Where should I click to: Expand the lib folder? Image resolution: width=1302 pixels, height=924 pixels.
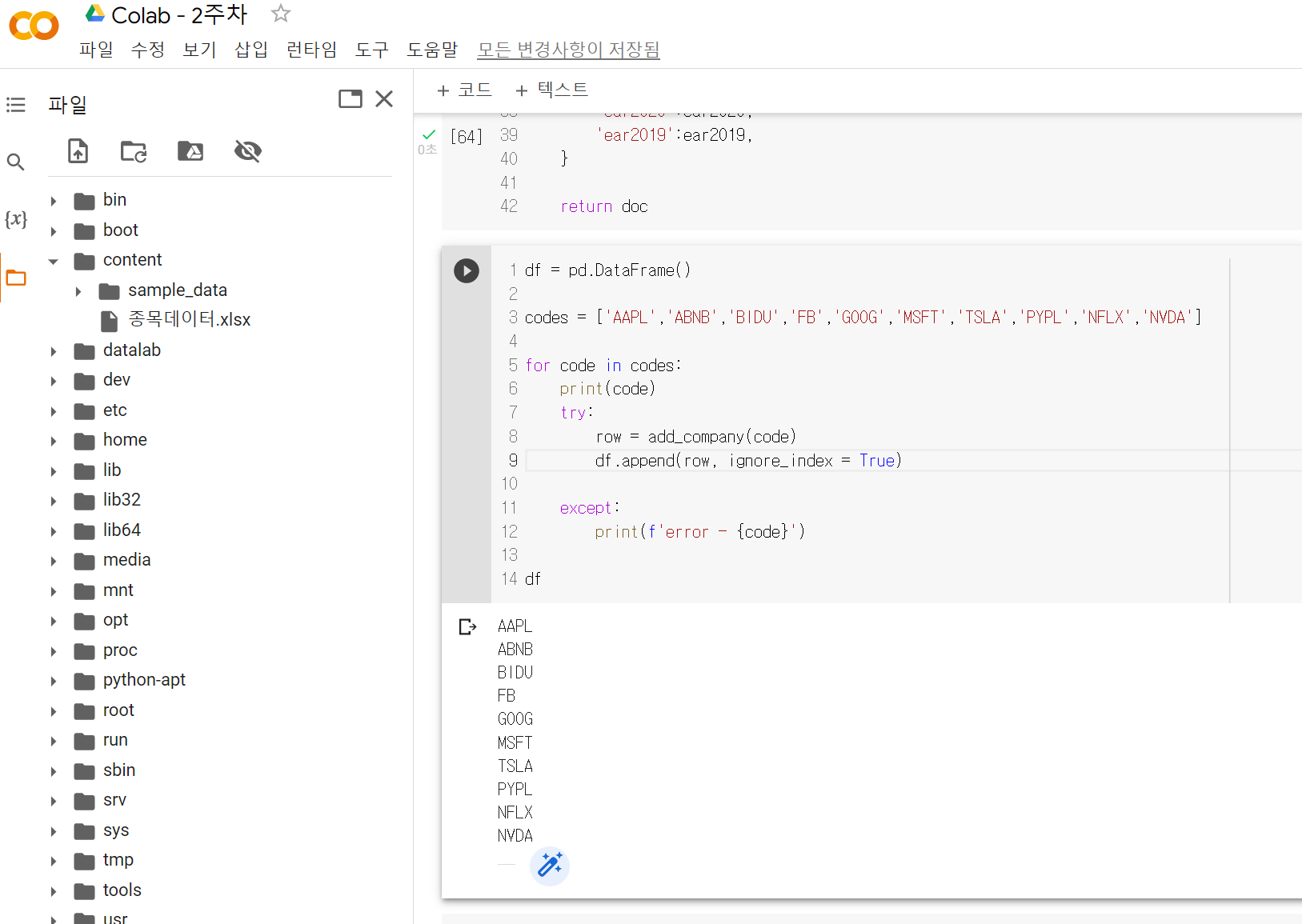54,471
